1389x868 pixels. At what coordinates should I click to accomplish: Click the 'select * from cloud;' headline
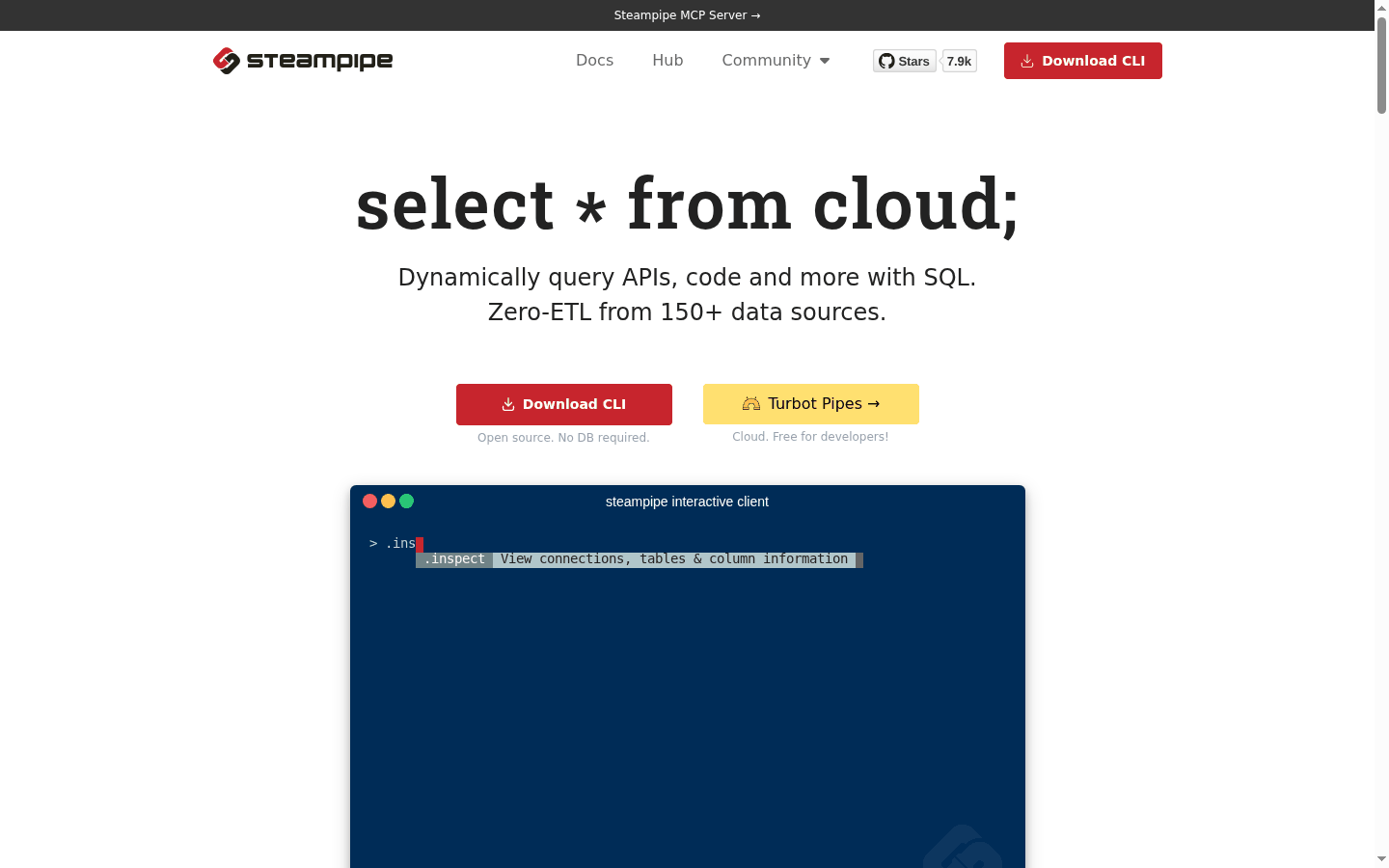687,204
